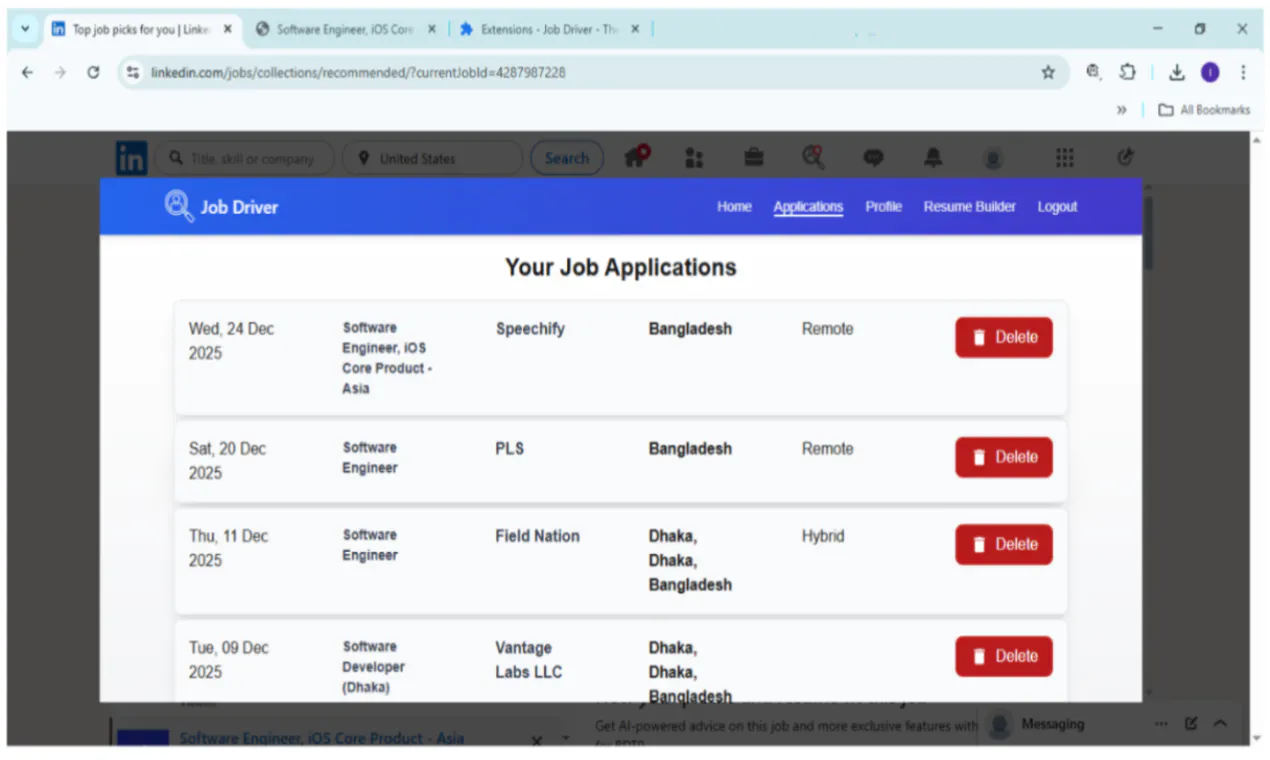Open Resume Builder in Job Driver nav
This screenshot has height=760, width=1270.
click(x=970, y=207)
